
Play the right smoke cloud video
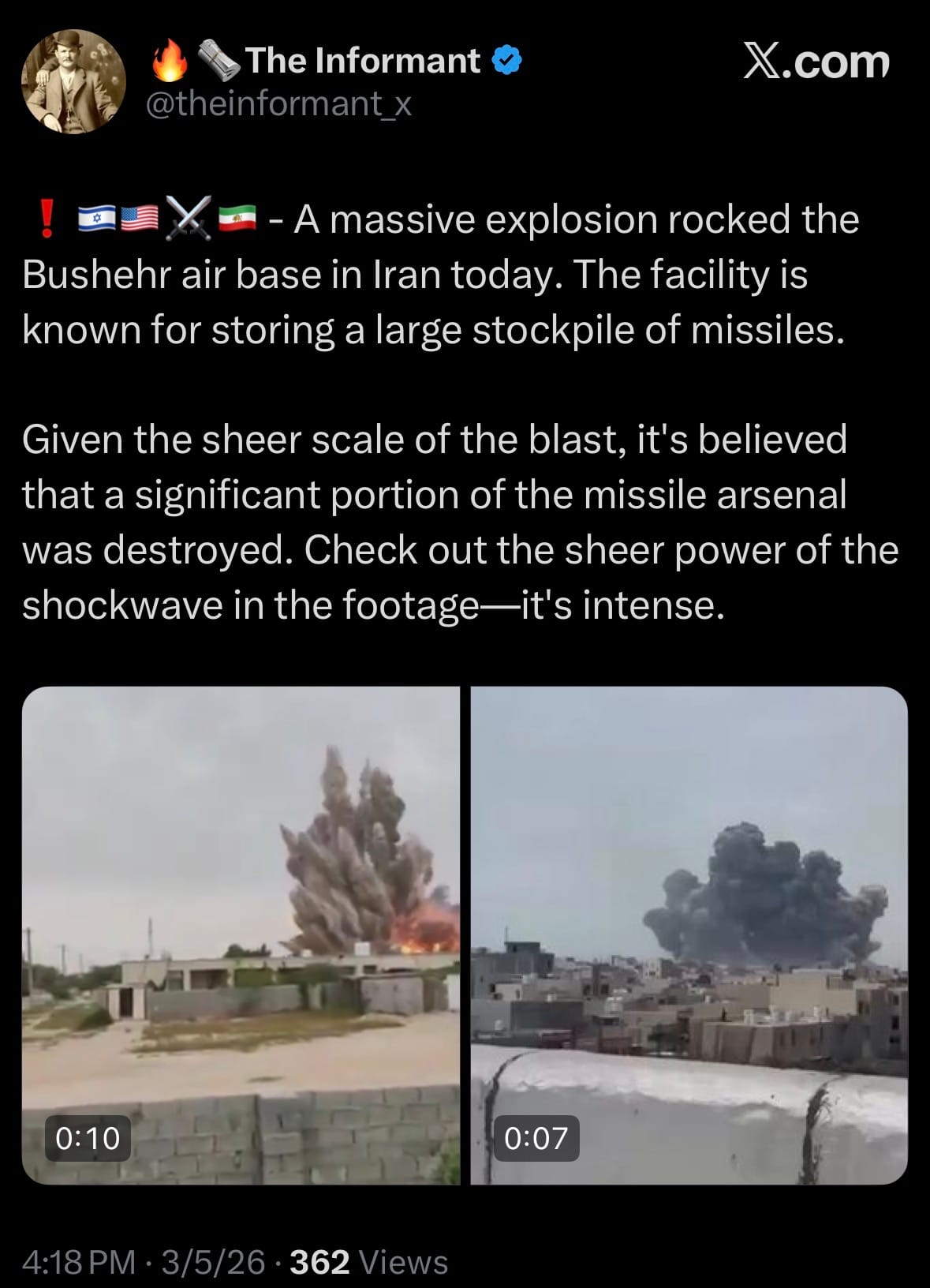coord(689,935)
